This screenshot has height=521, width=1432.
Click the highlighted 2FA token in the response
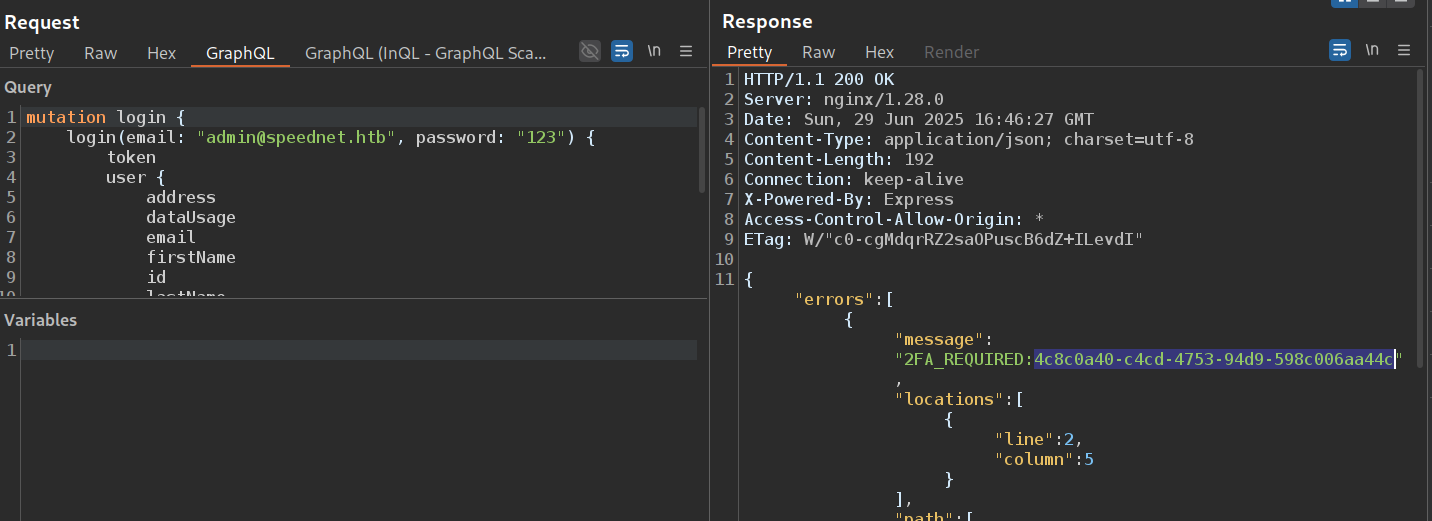coord(1213,359)
